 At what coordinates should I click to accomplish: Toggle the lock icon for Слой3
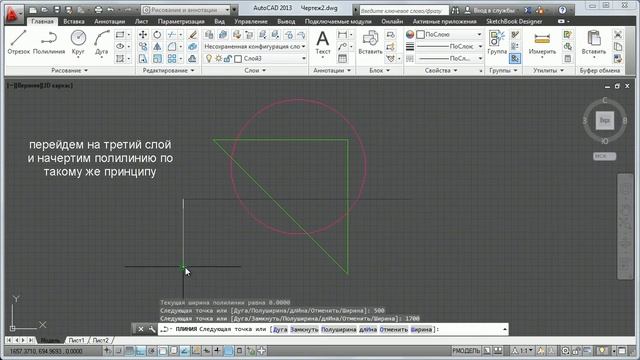(x=228, y=59)
